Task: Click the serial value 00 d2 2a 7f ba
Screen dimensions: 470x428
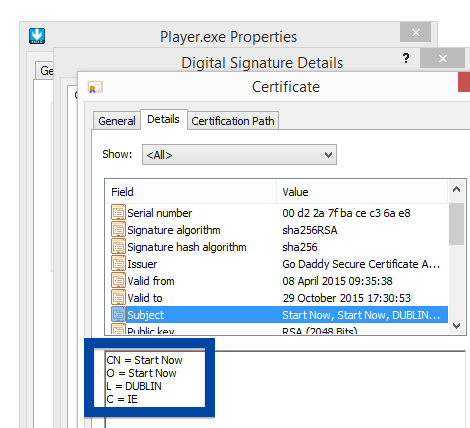Action: tap(346, 213)
